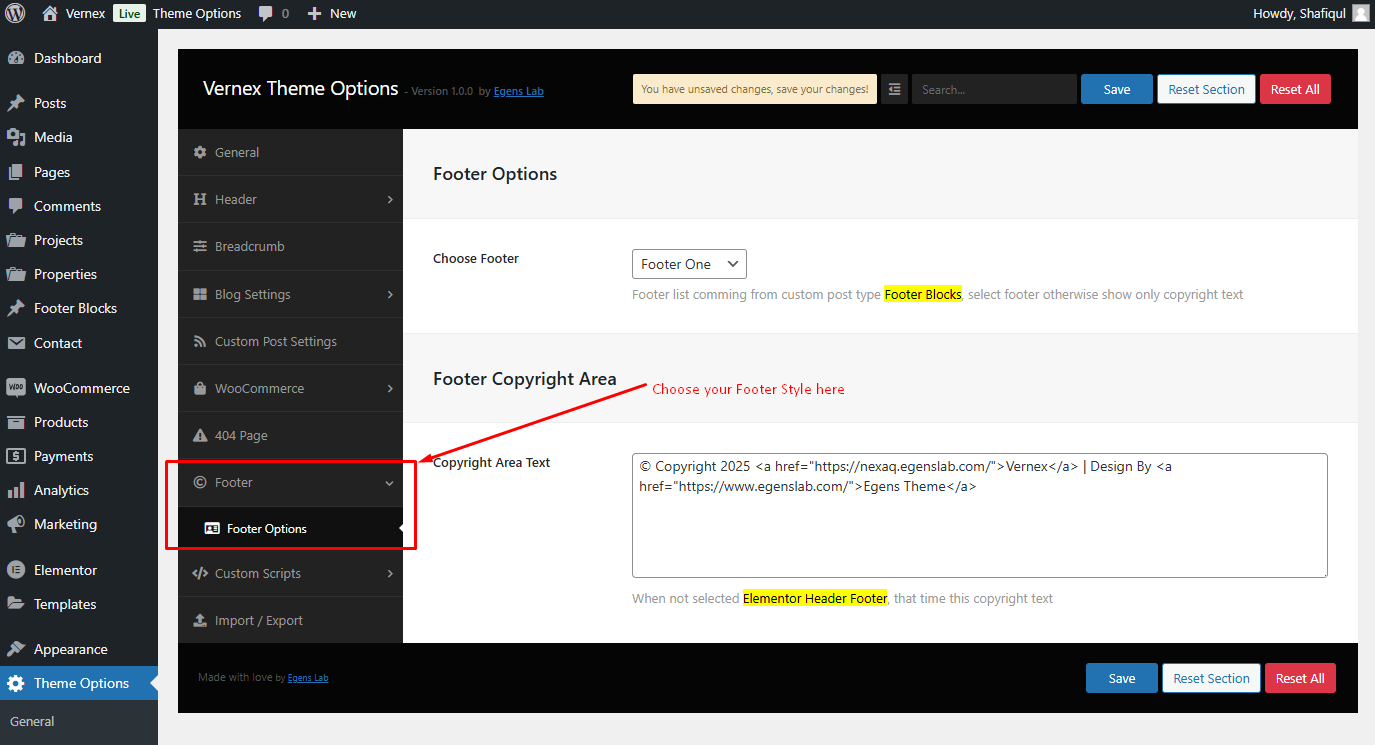Viewport: 1375px width, 745px height.
Task: Select Footer Options submenu item
Action: 290,529
